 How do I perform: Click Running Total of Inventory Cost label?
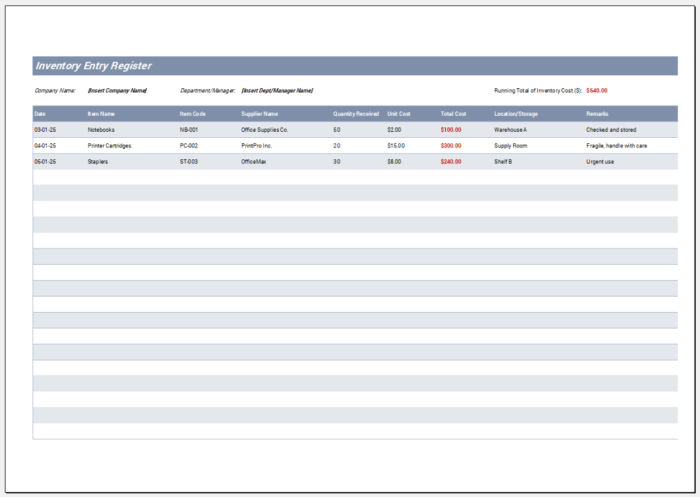pos(538,91)
